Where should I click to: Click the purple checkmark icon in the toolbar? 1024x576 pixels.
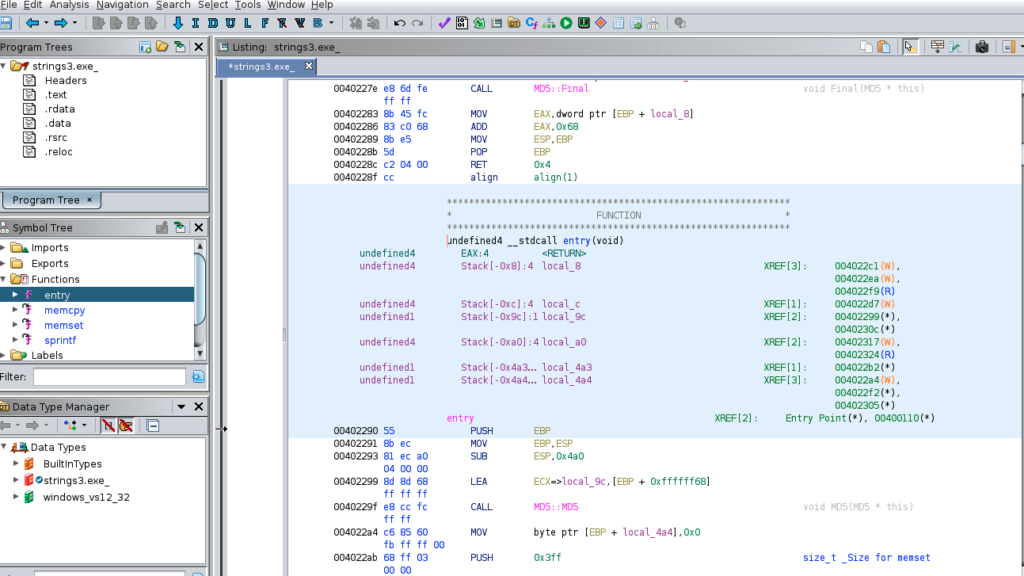click(x=444, y=24)
